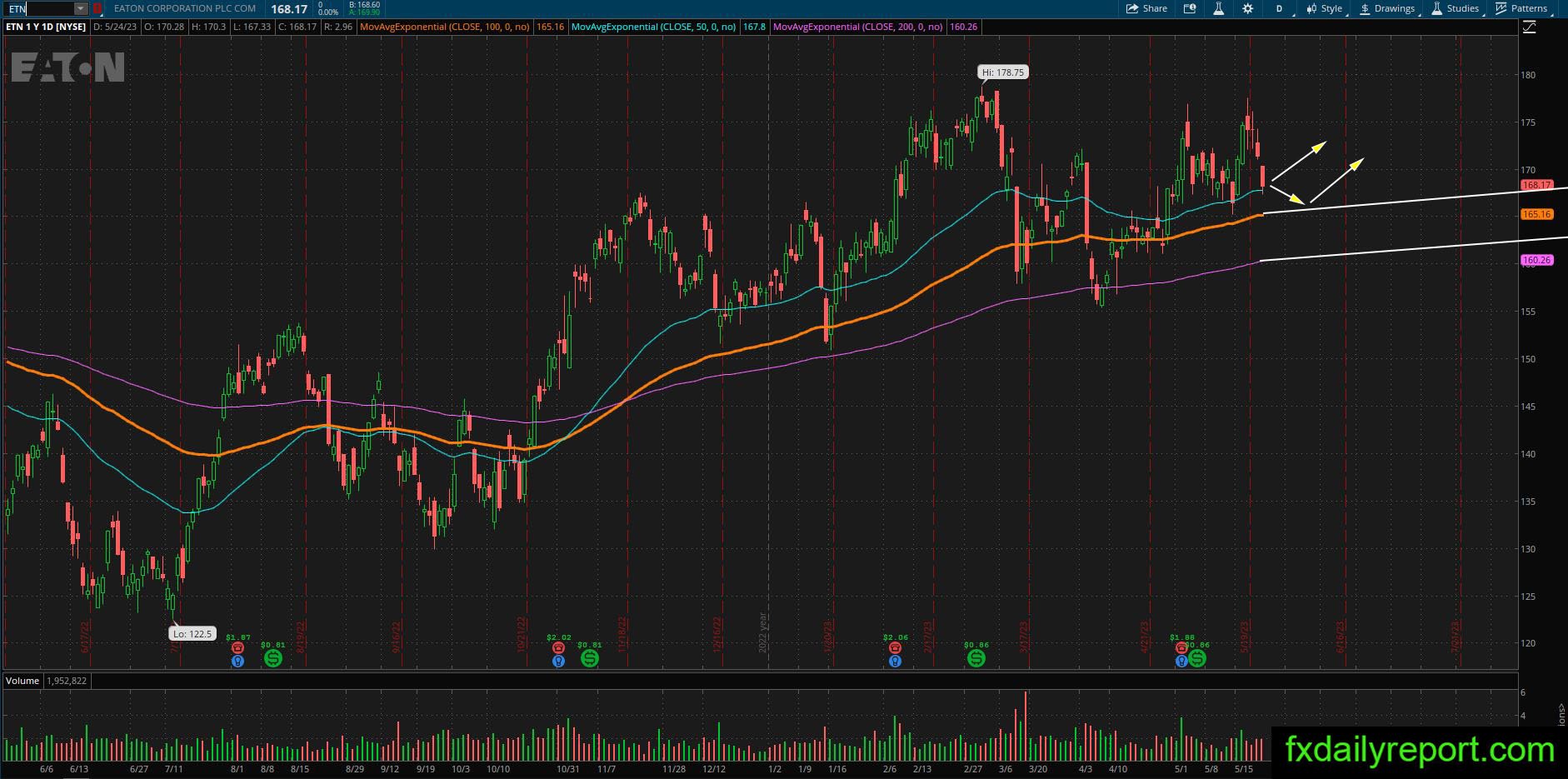
Task: Click the magenta 160.26 price axis tag
Action: (x=1536, y=260)
